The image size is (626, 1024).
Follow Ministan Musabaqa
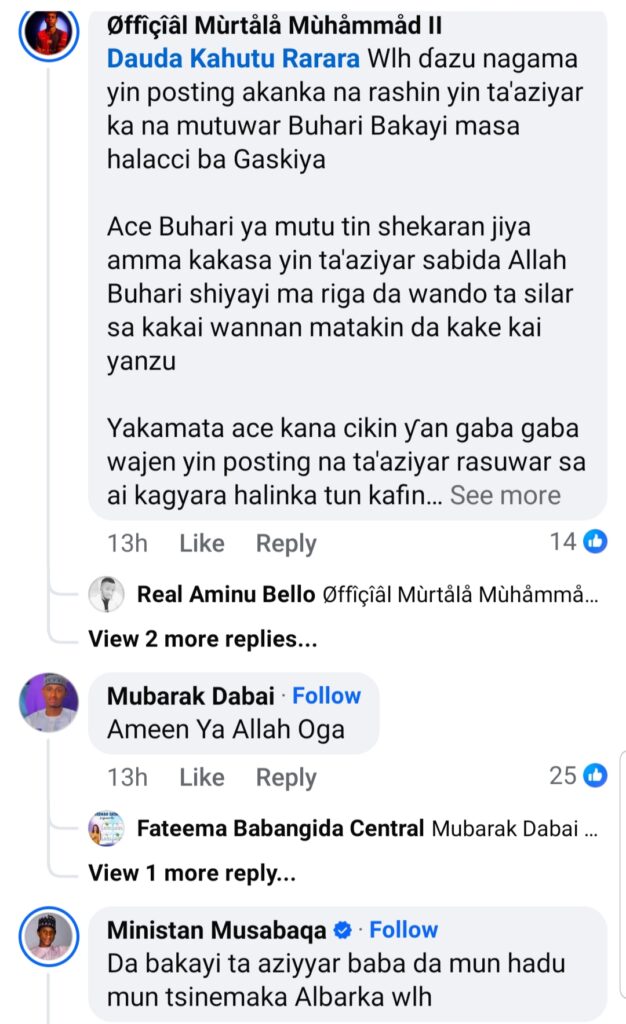pyautogui.click(x=404, y=930)
